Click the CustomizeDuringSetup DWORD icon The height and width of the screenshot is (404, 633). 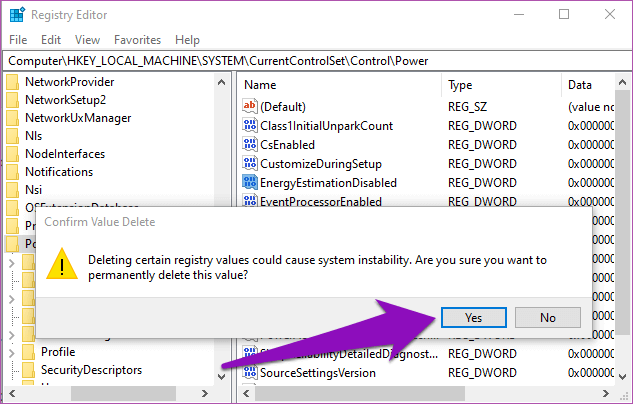(249, 163)
